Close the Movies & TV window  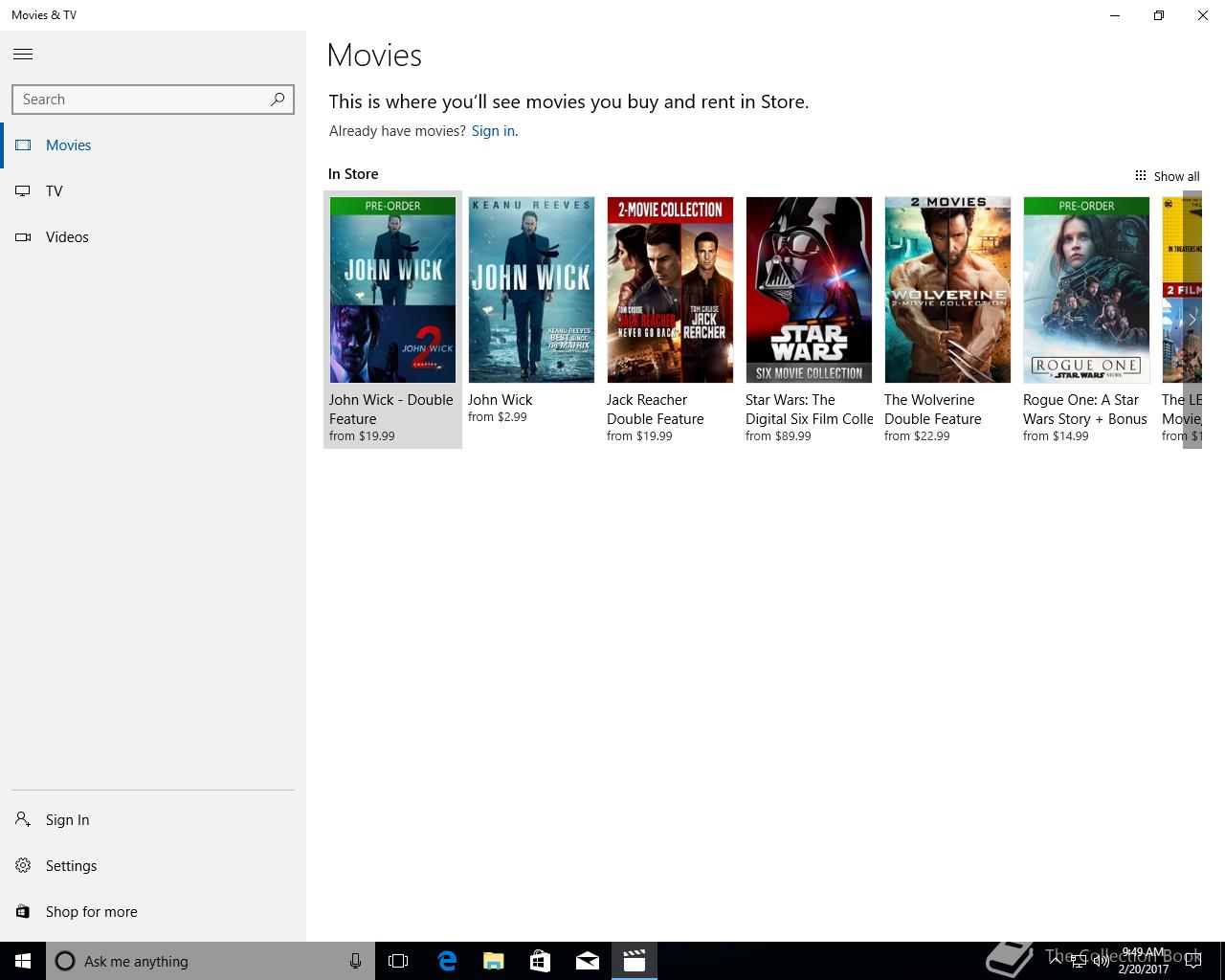[1203, 15]
